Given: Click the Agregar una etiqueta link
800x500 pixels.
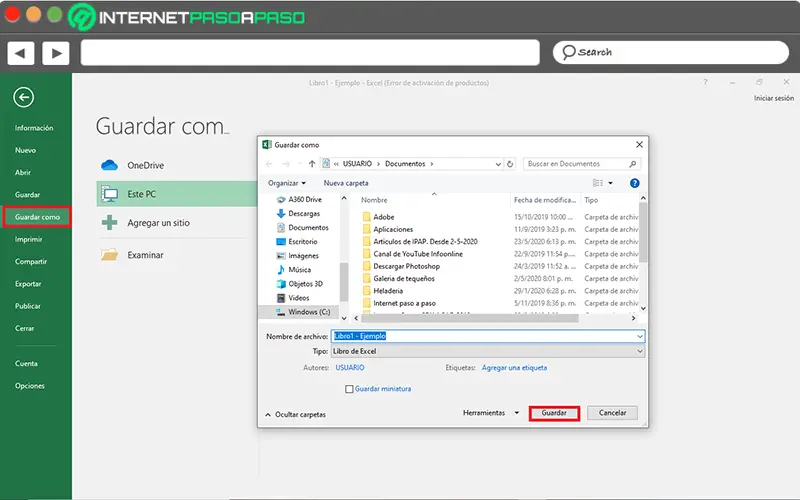Looking at the screenshot, I should tap(514, 367).
